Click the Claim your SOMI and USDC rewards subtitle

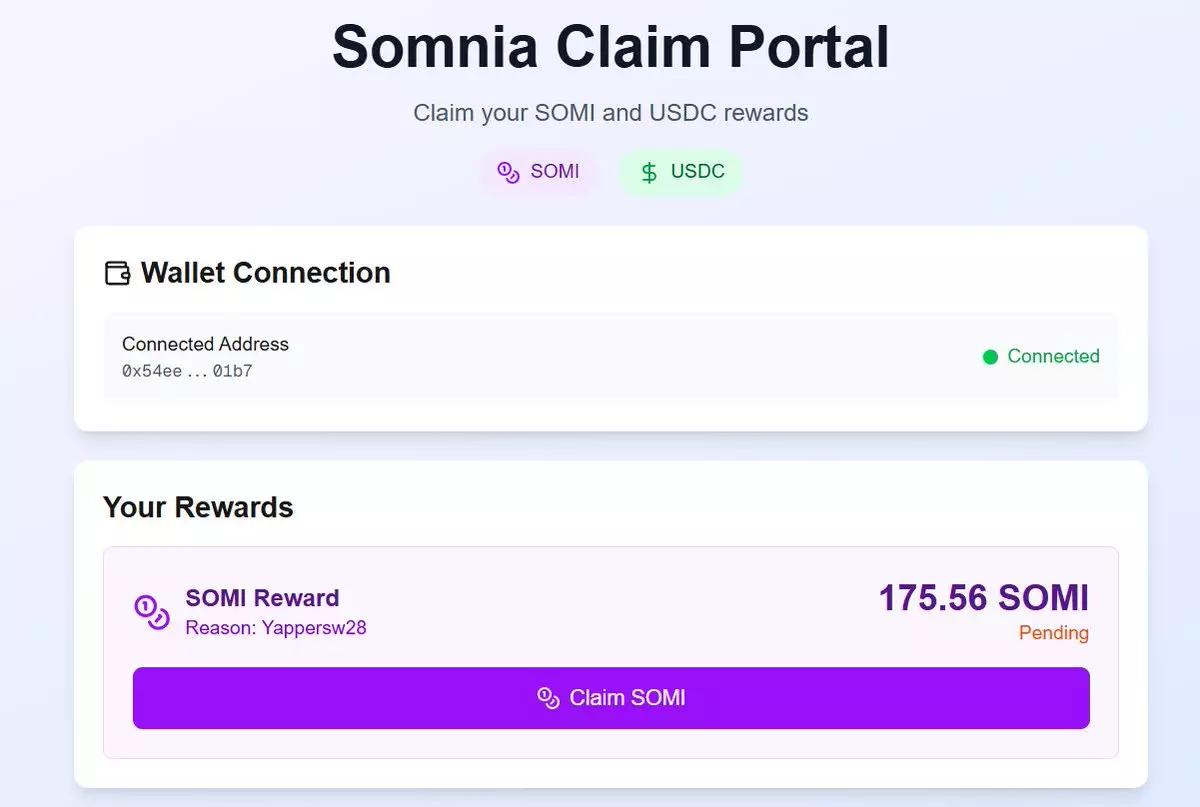click(x=610, y=113)
